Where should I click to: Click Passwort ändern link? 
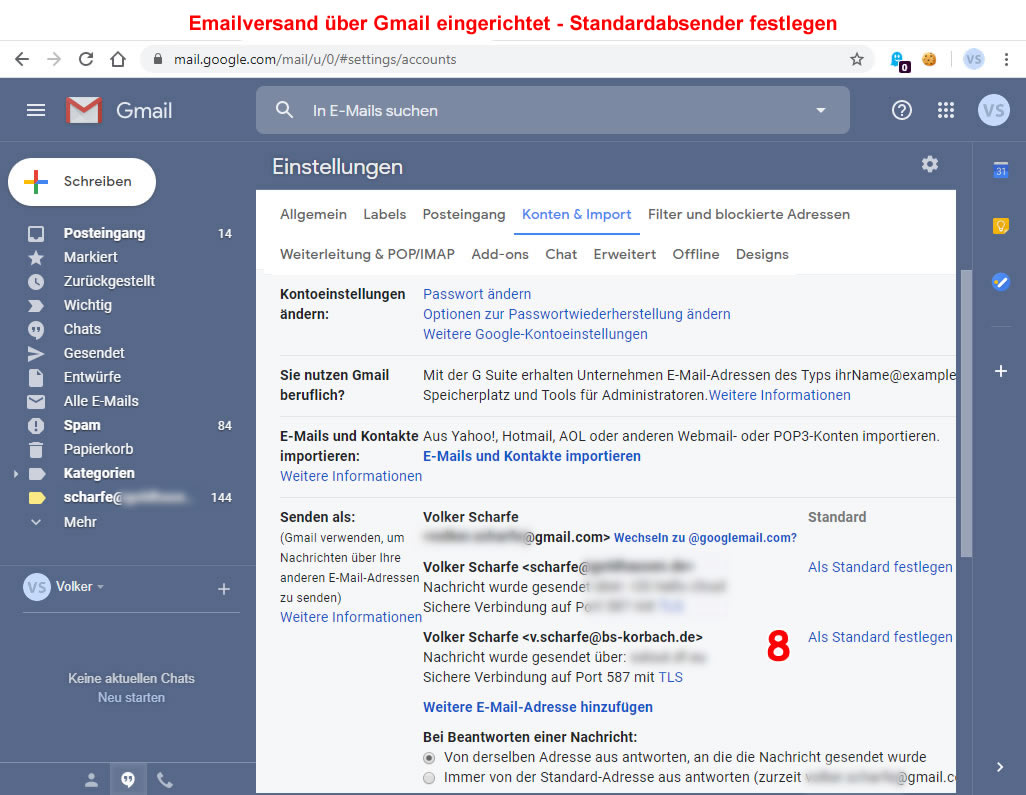click(x=477, y=294)
